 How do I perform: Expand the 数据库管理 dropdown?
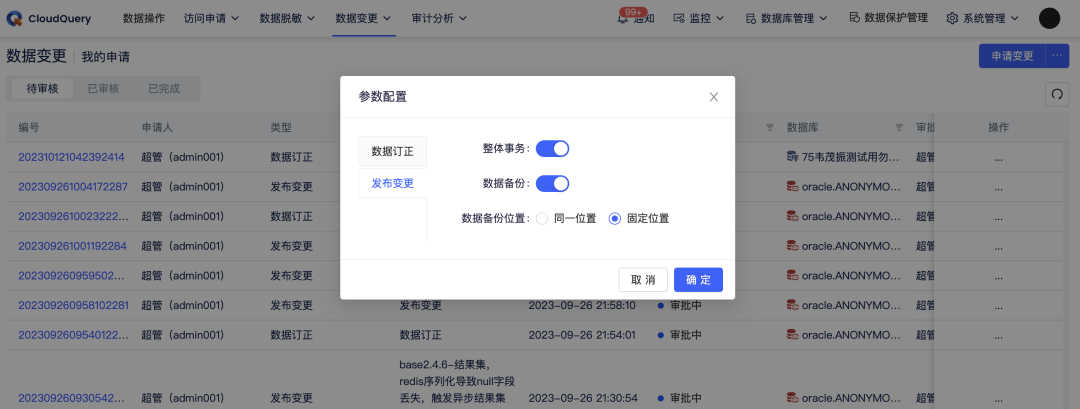pos(823,19)
